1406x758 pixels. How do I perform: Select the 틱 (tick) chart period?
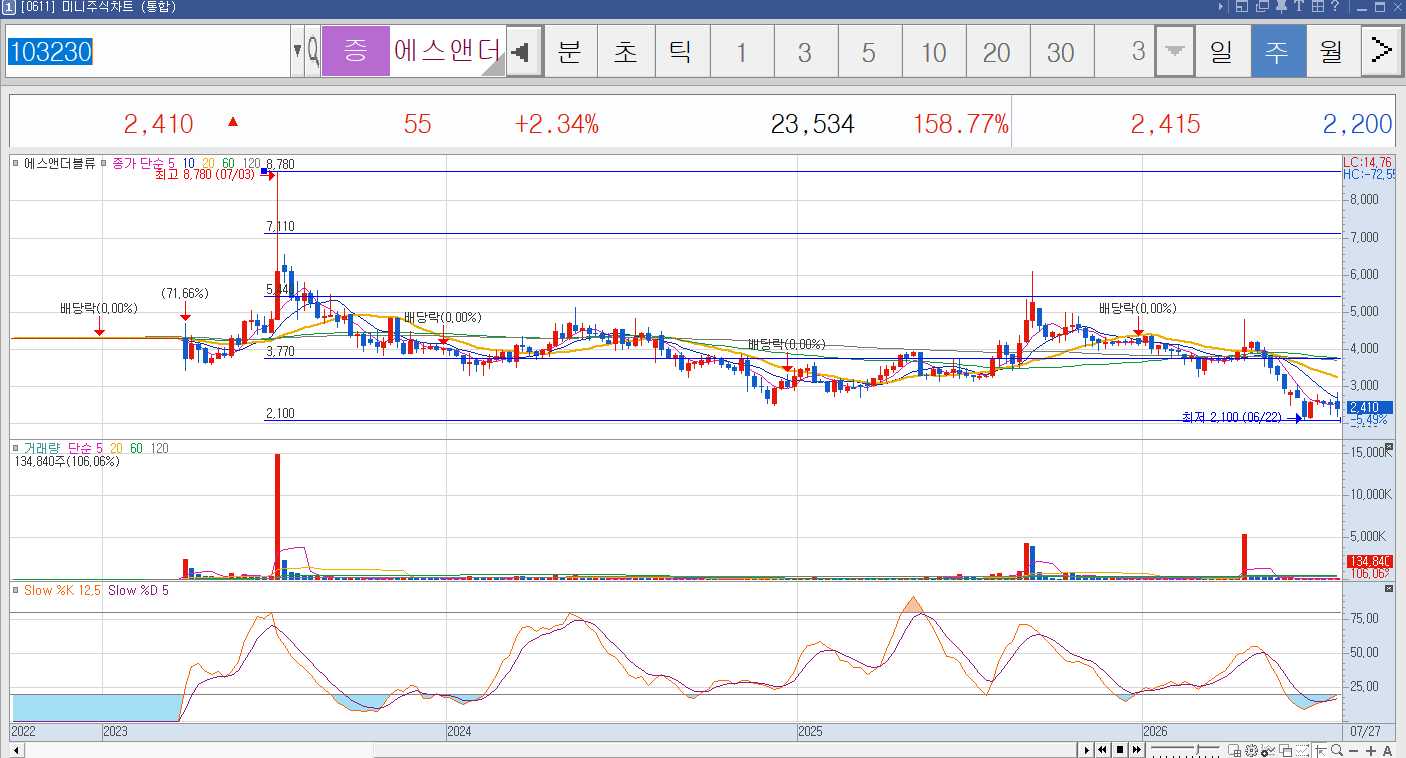click(x=681, y=51)
